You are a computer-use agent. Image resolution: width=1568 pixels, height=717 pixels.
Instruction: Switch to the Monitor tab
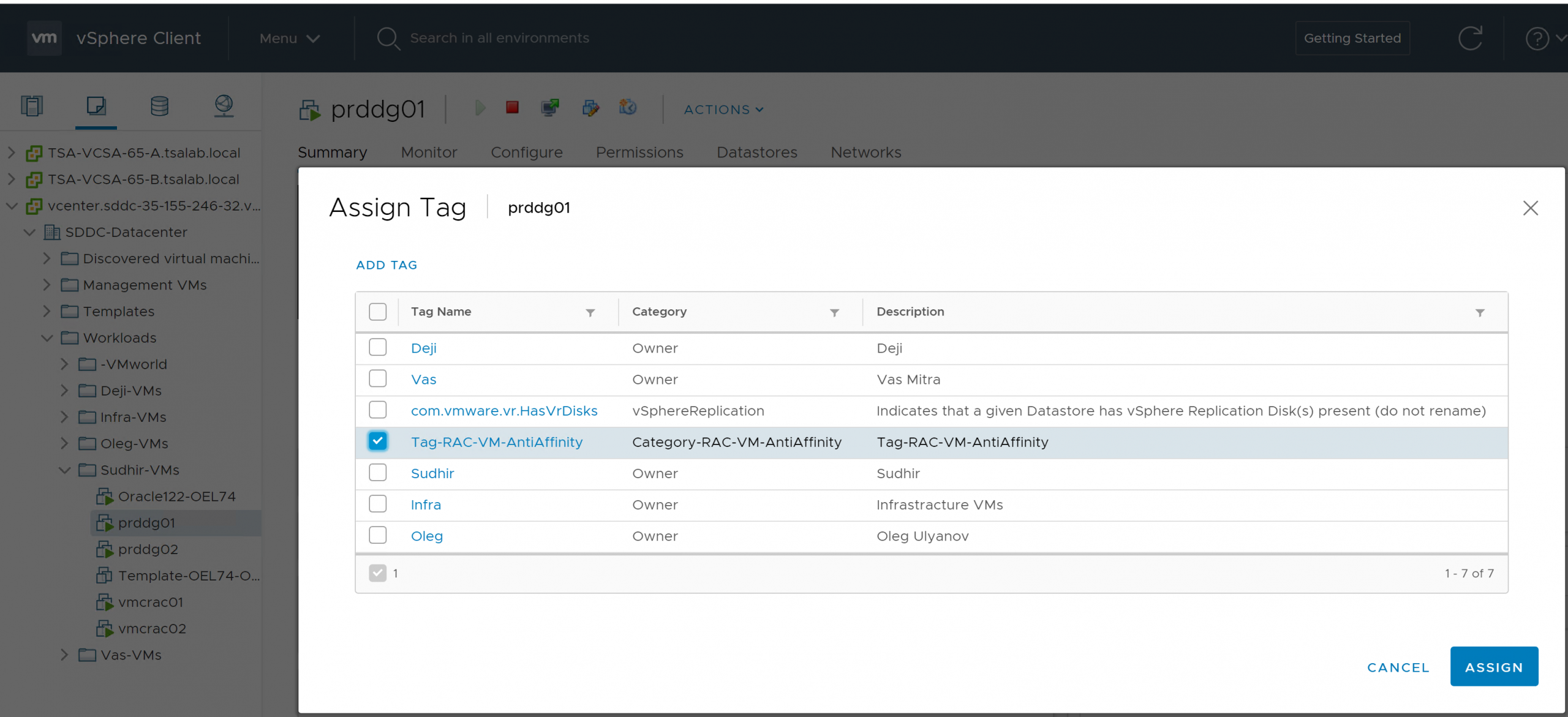[429, 152]
